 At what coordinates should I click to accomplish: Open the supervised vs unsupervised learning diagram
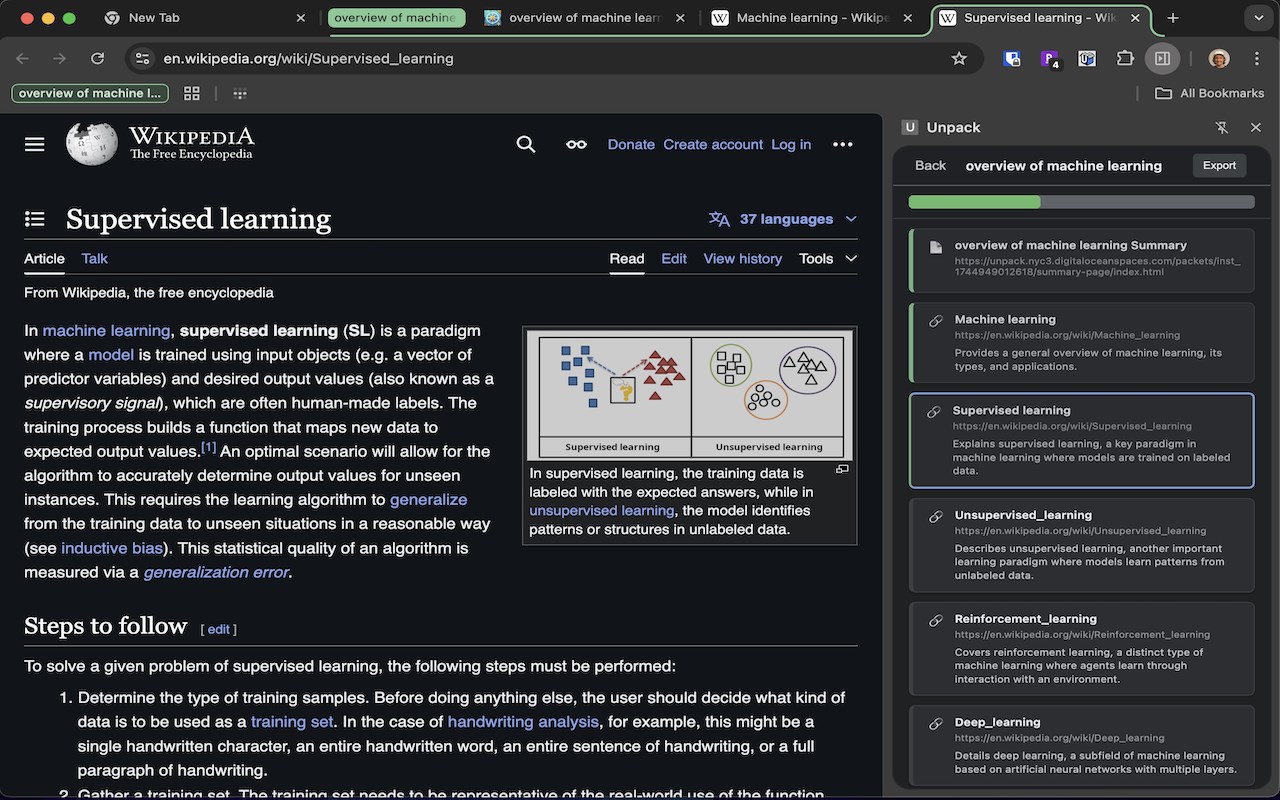[x=689, y=394]
